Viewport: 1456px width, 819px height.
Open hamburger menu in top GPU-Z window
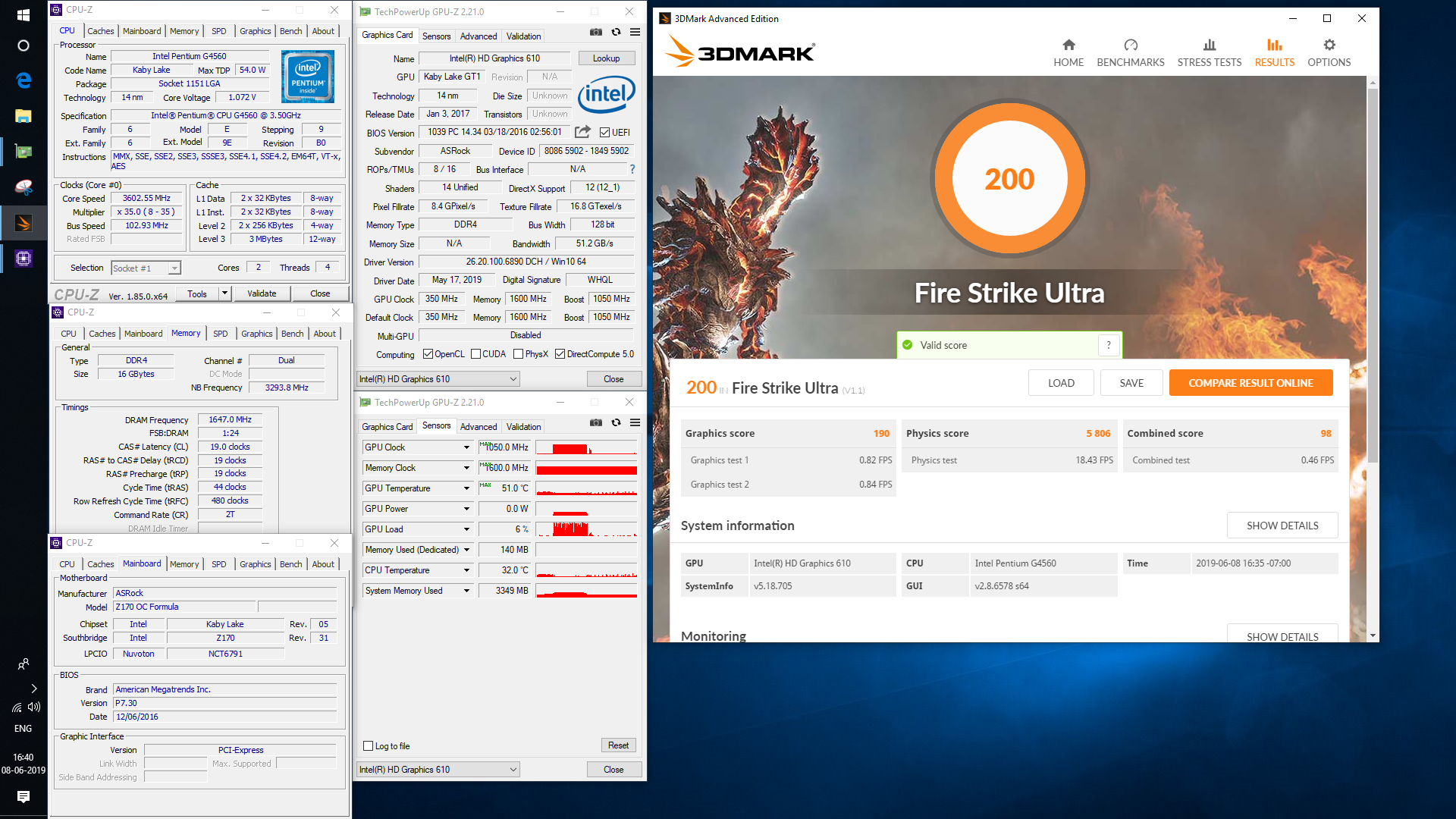point(635,32)
